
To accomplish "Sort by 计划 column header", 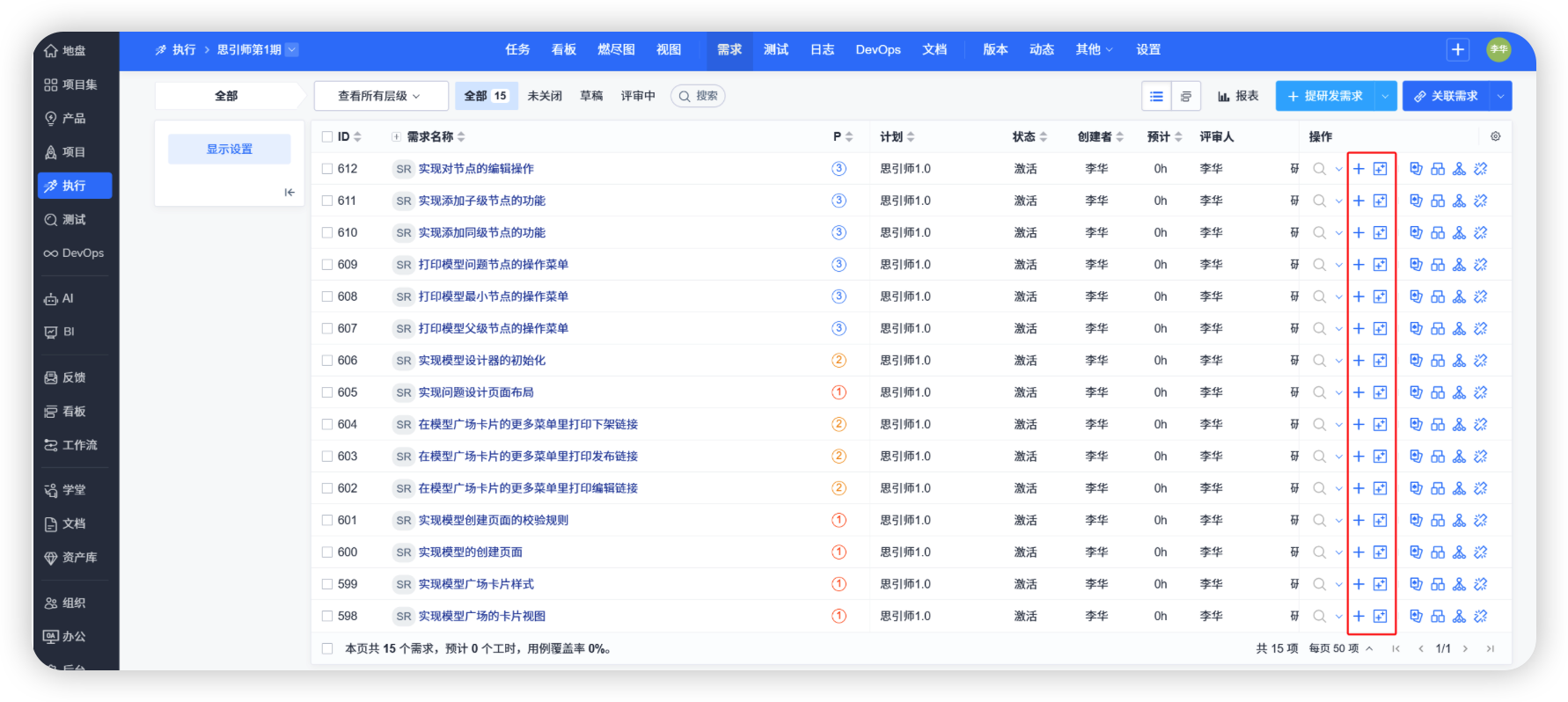I will pyautogui.click(x=897, y=137).
